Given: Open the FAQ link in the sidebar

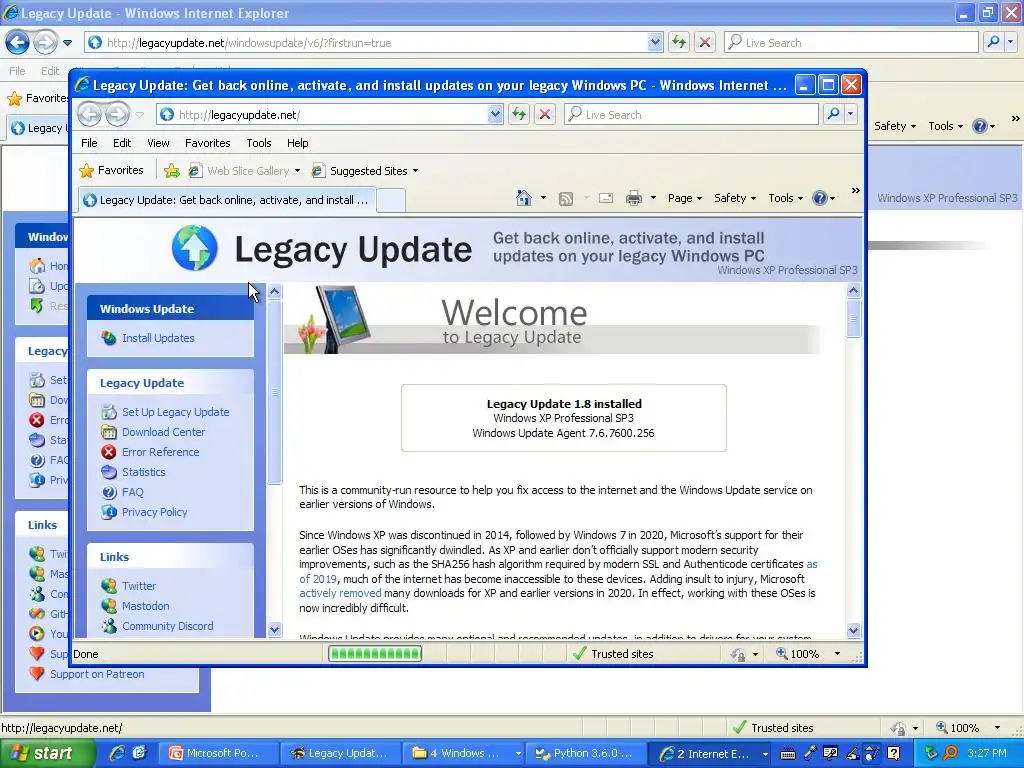Looking at the screenshot, I should [x=133, y=492].
